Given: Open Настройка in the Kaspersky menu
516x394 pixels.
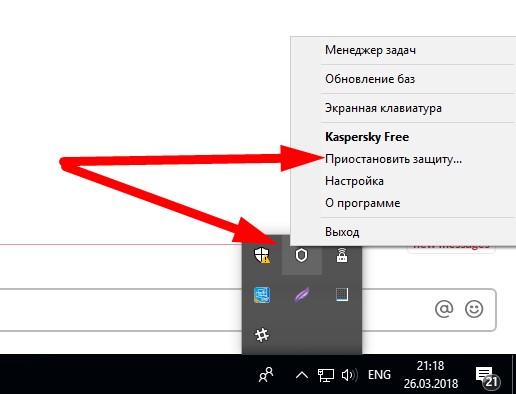Looking at the screenshot, I should (354, 181).
